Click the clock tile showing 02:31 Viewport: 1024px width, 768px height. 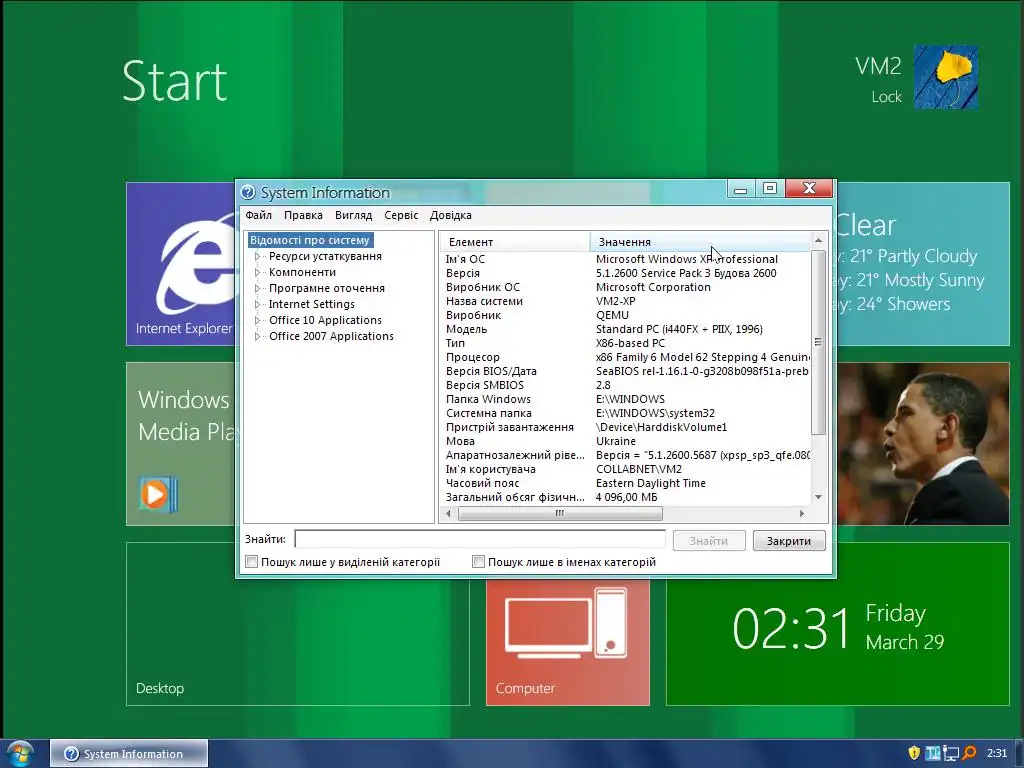pyautogui.click(x=838, y=624)
